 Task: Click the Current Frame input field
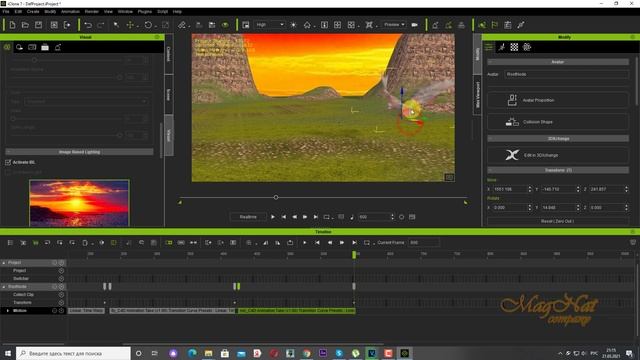(x=424, y=243)
